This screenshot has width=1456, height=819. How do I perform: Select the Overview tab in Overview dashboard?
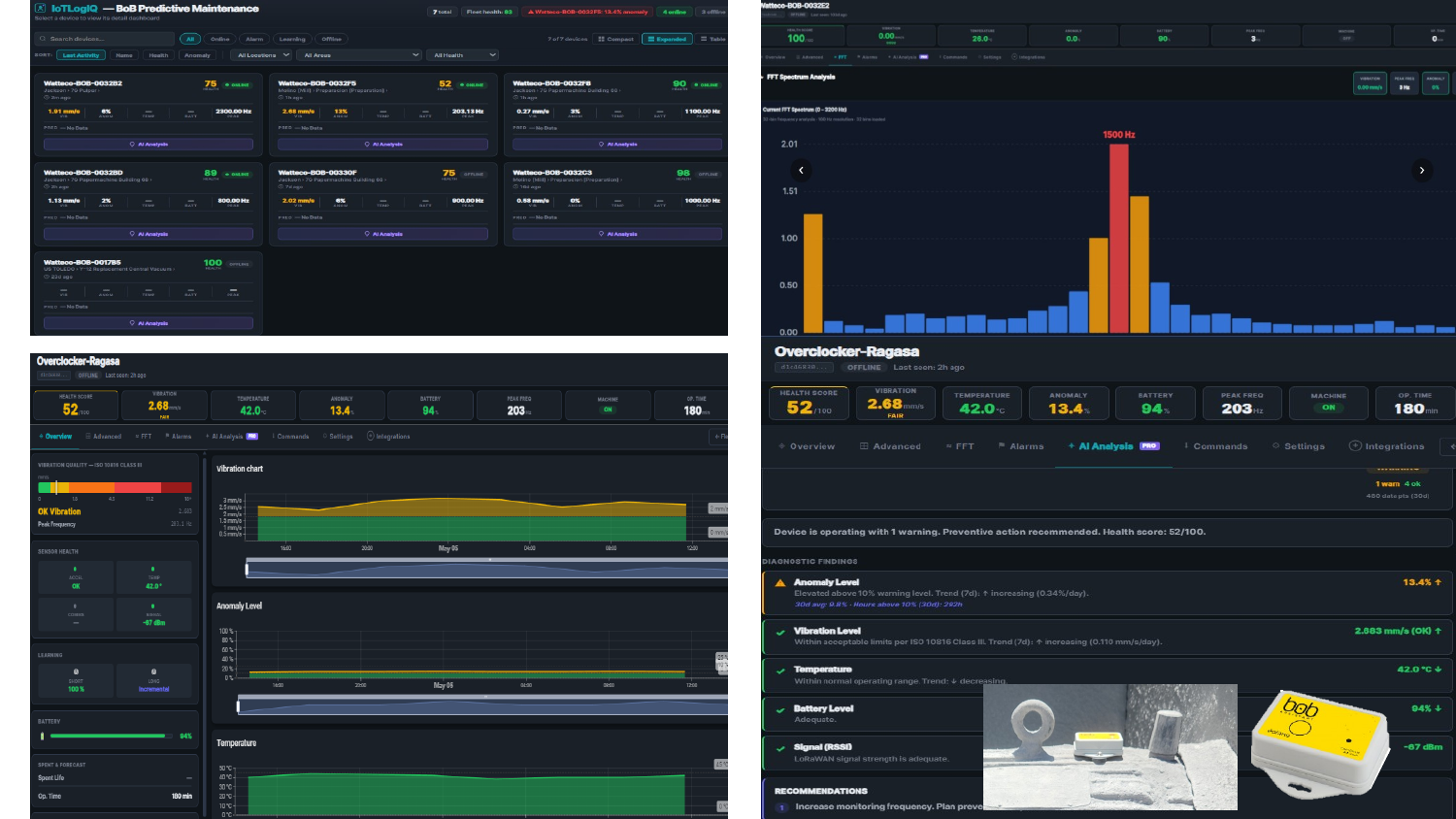55,437
